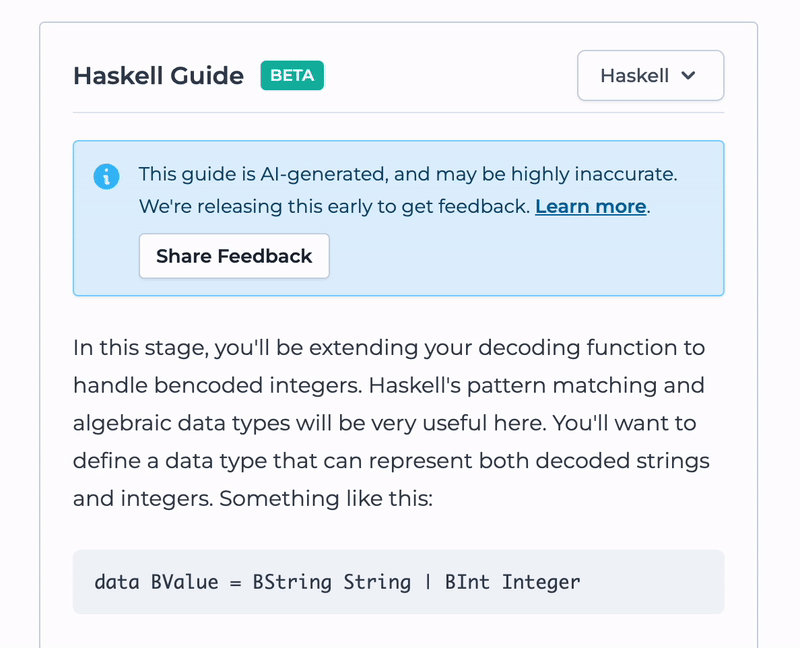Click the word 'data' in the code
The height and width of the screenshot is (648, 800).
click(x=117, y=582)
